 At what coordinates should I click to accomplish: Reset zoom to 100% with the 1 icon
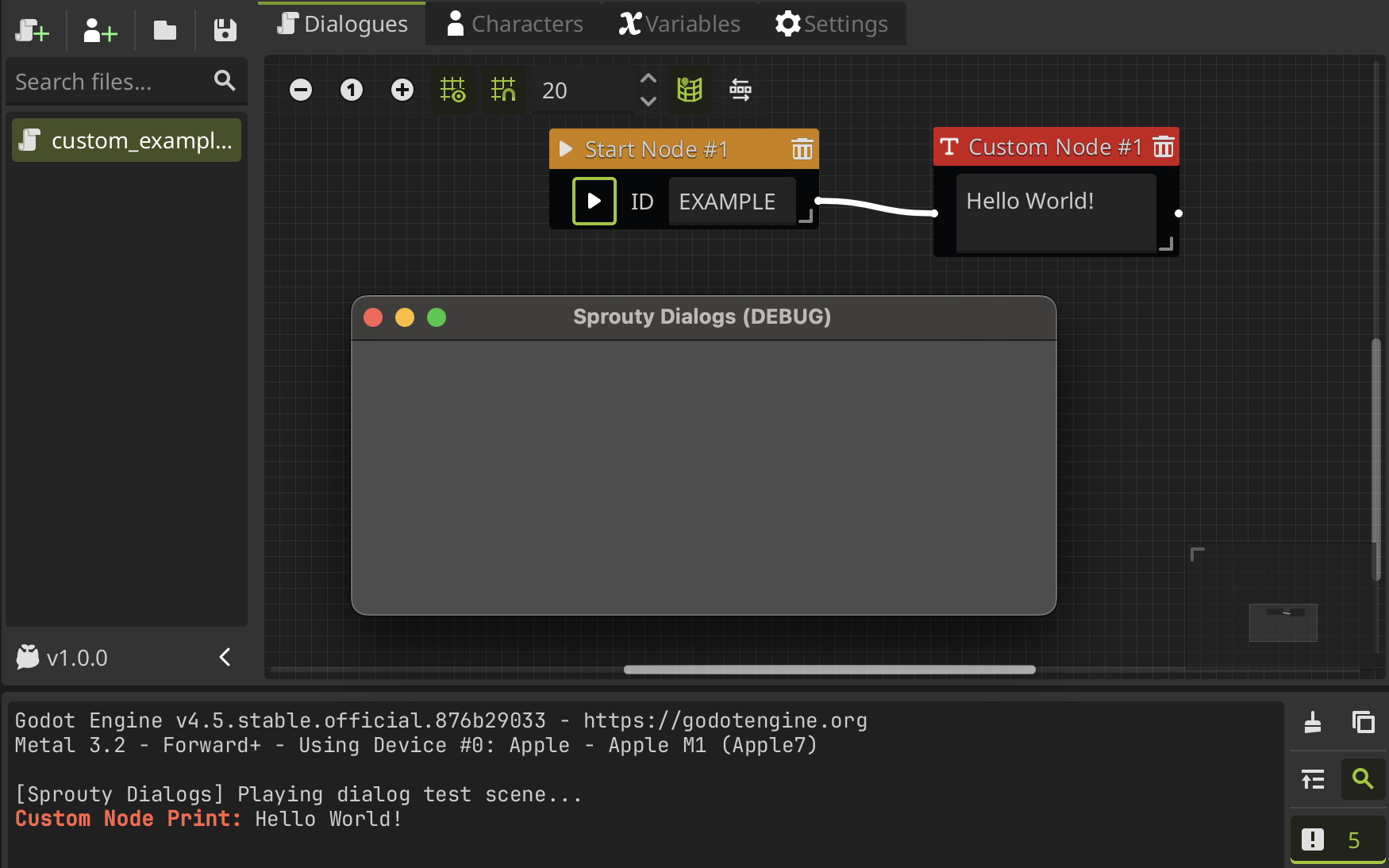click(x=352, y=90)
